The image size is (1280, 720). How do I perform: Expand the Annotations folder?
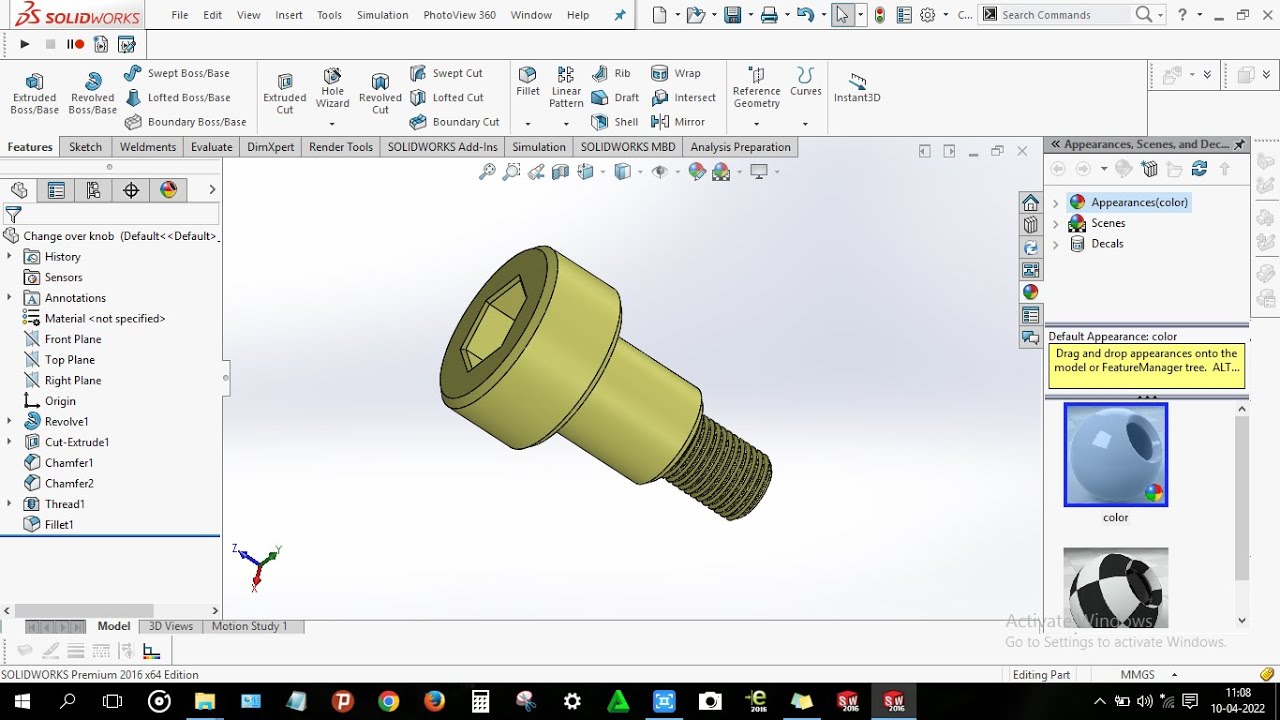pyautogui.click(x=9, y=297)
